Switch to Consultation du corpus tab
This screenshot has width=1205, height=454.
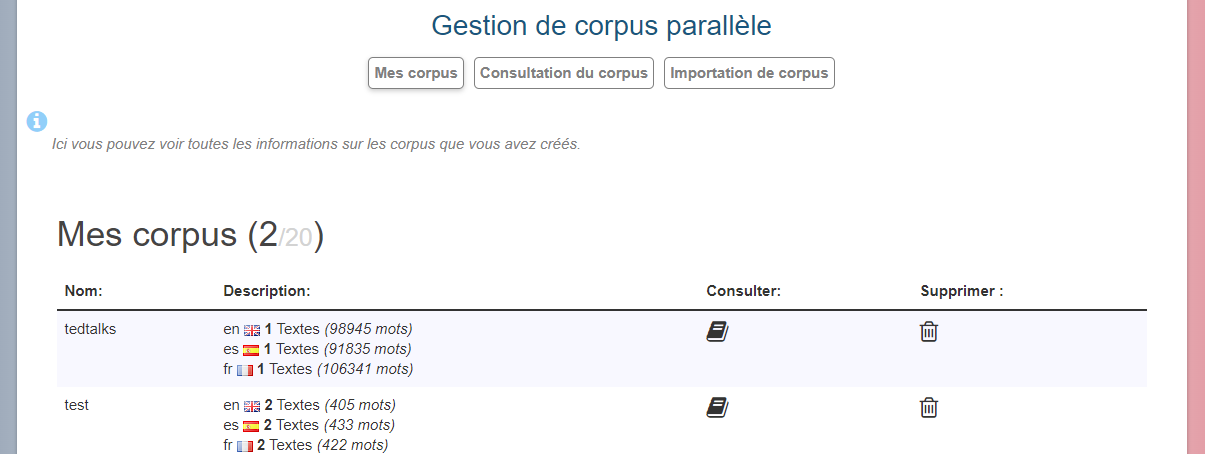tap(564, 73)
